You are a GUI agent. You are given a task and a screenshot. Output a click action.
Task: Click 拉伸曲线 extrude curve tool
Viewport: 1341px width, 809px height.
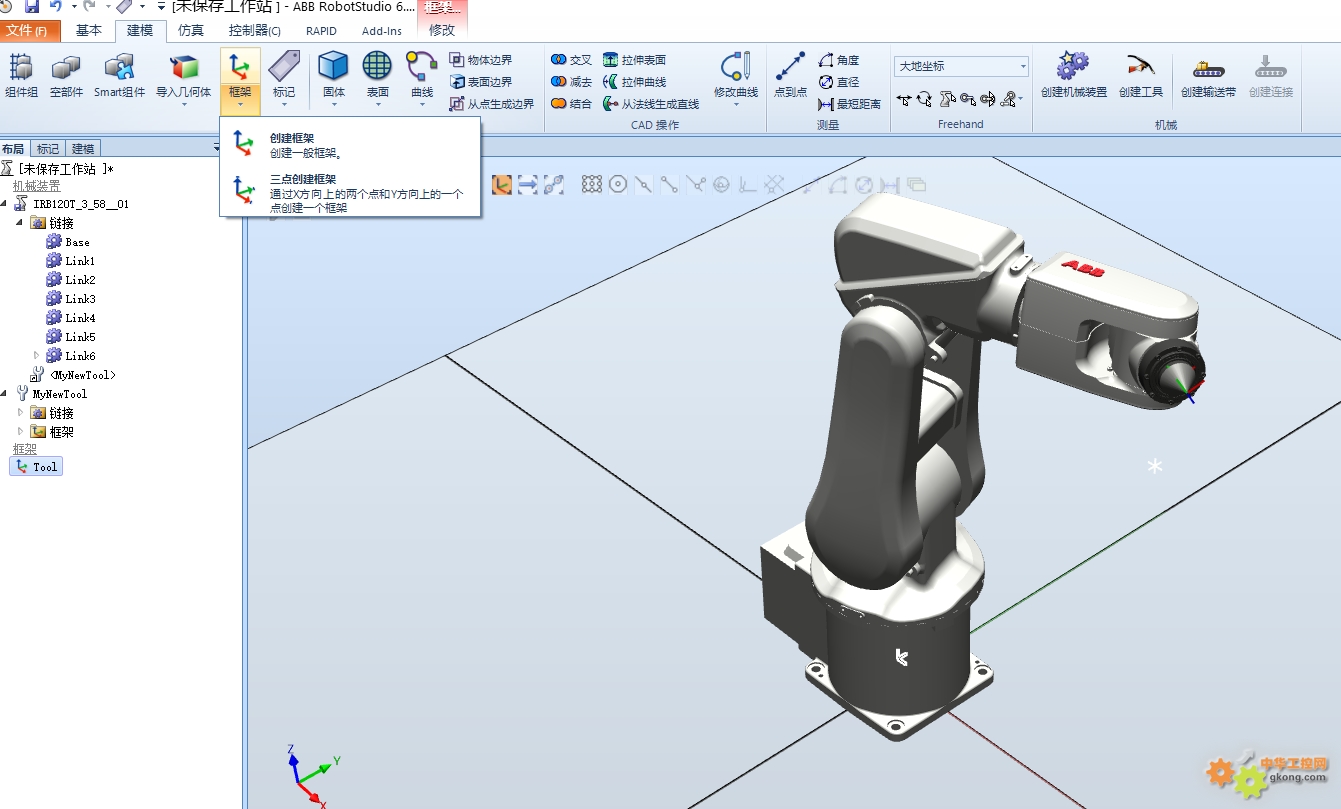tap(635, 82)
